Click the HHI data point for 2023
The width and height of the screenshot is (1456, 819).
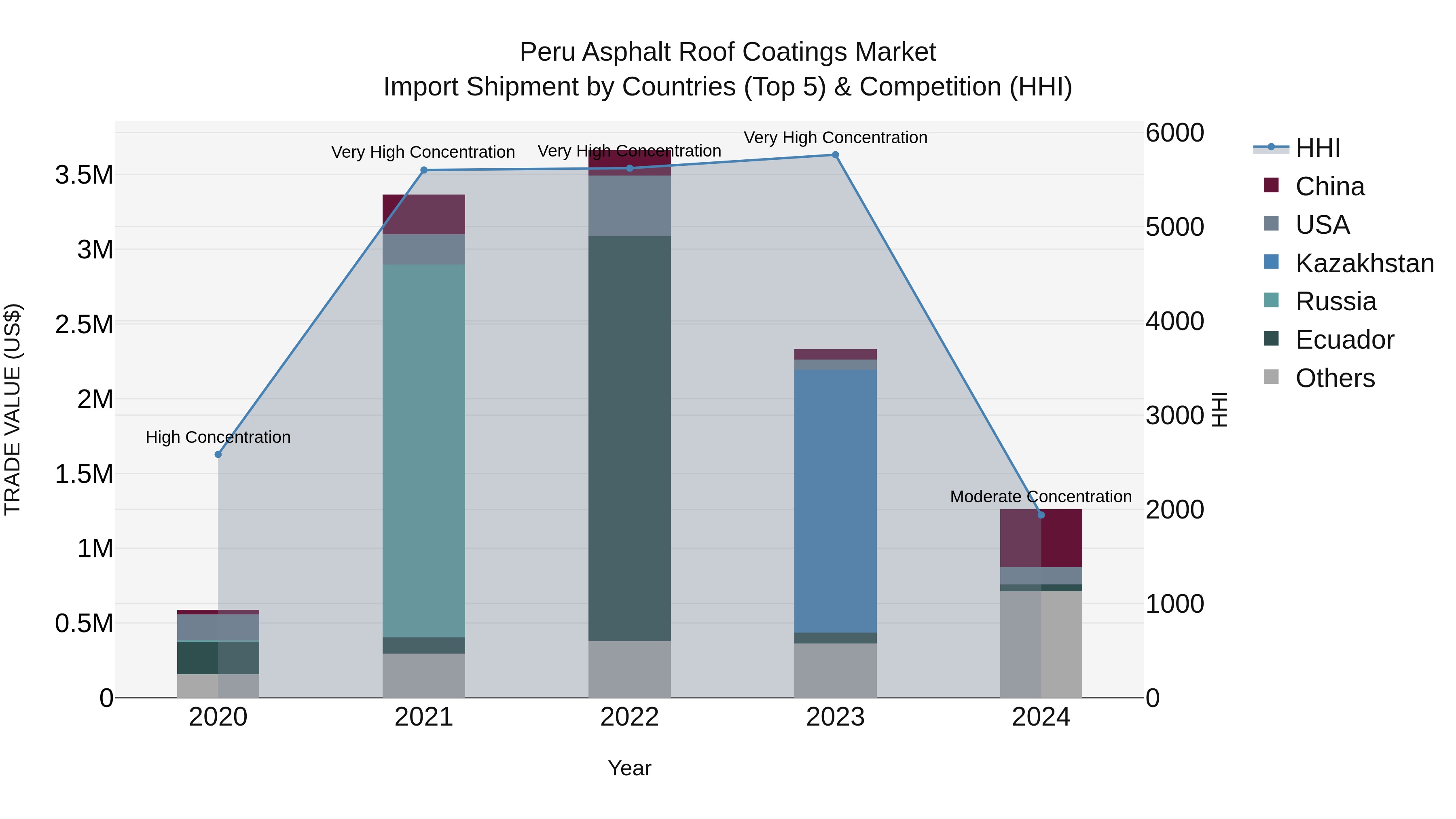[836, 155]
